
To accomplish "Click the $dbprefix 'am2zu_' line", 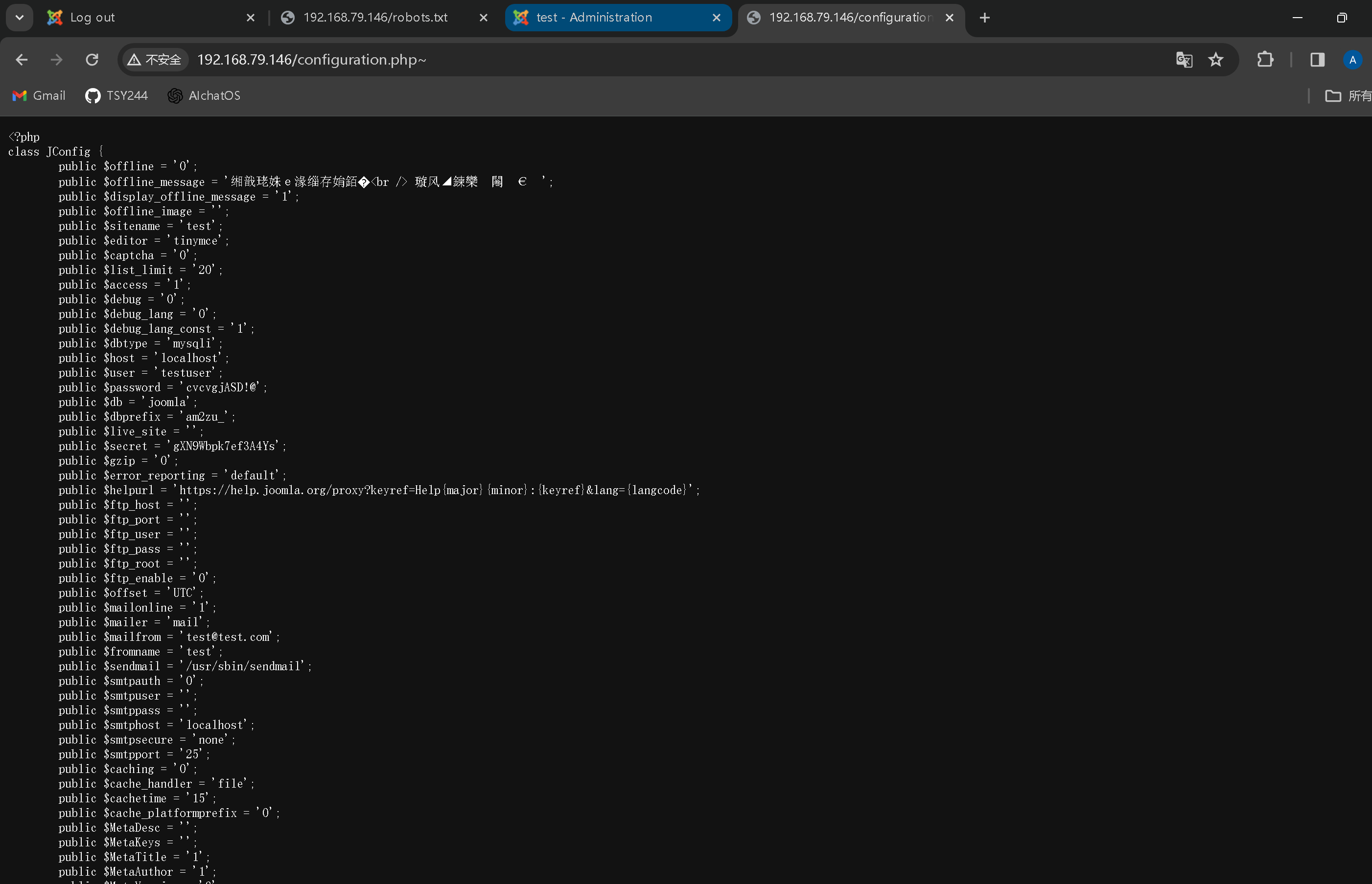I will 146,417.
